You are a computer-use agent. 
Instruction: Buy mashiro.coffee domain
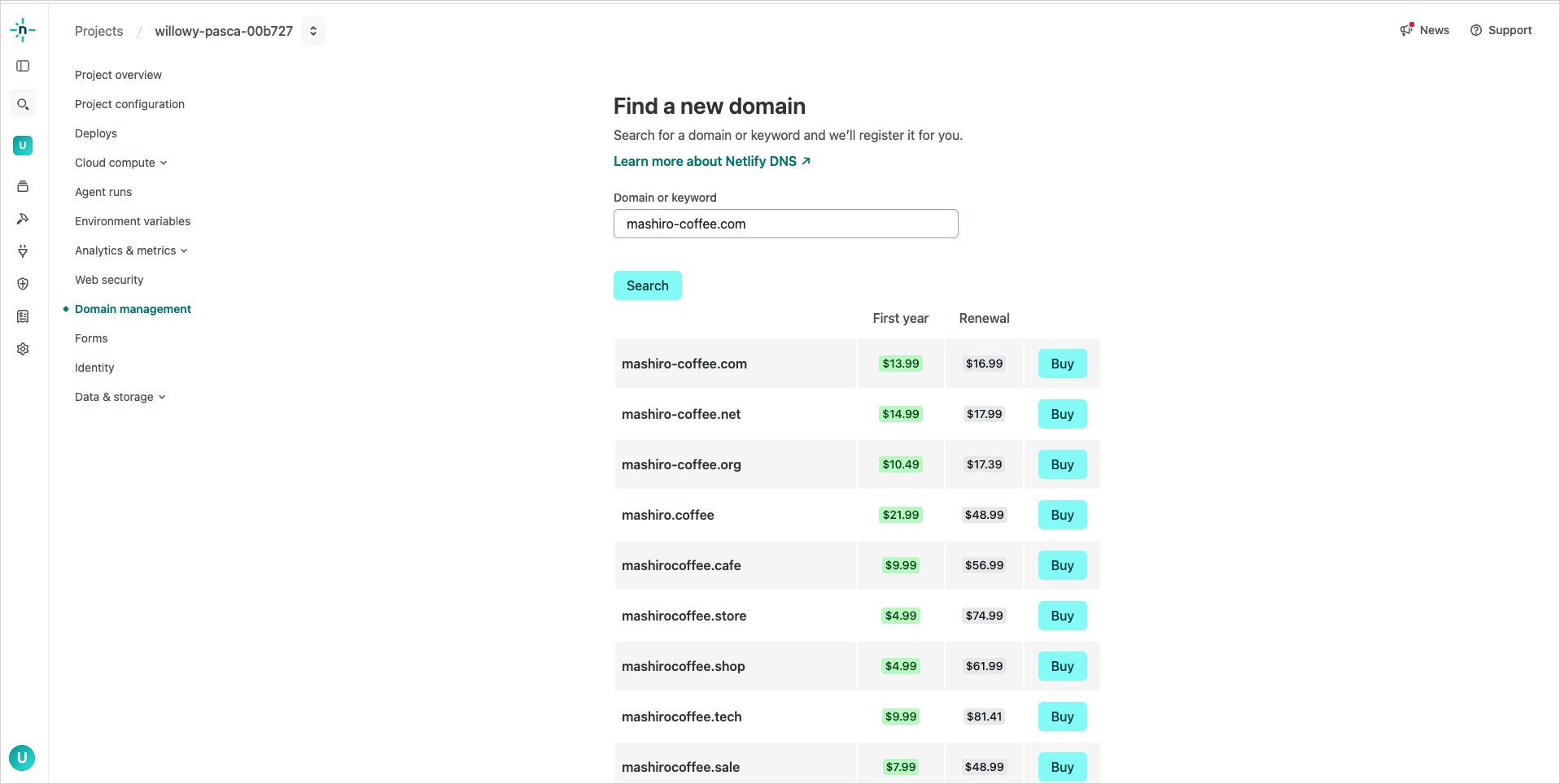[x=1062, y=515]
